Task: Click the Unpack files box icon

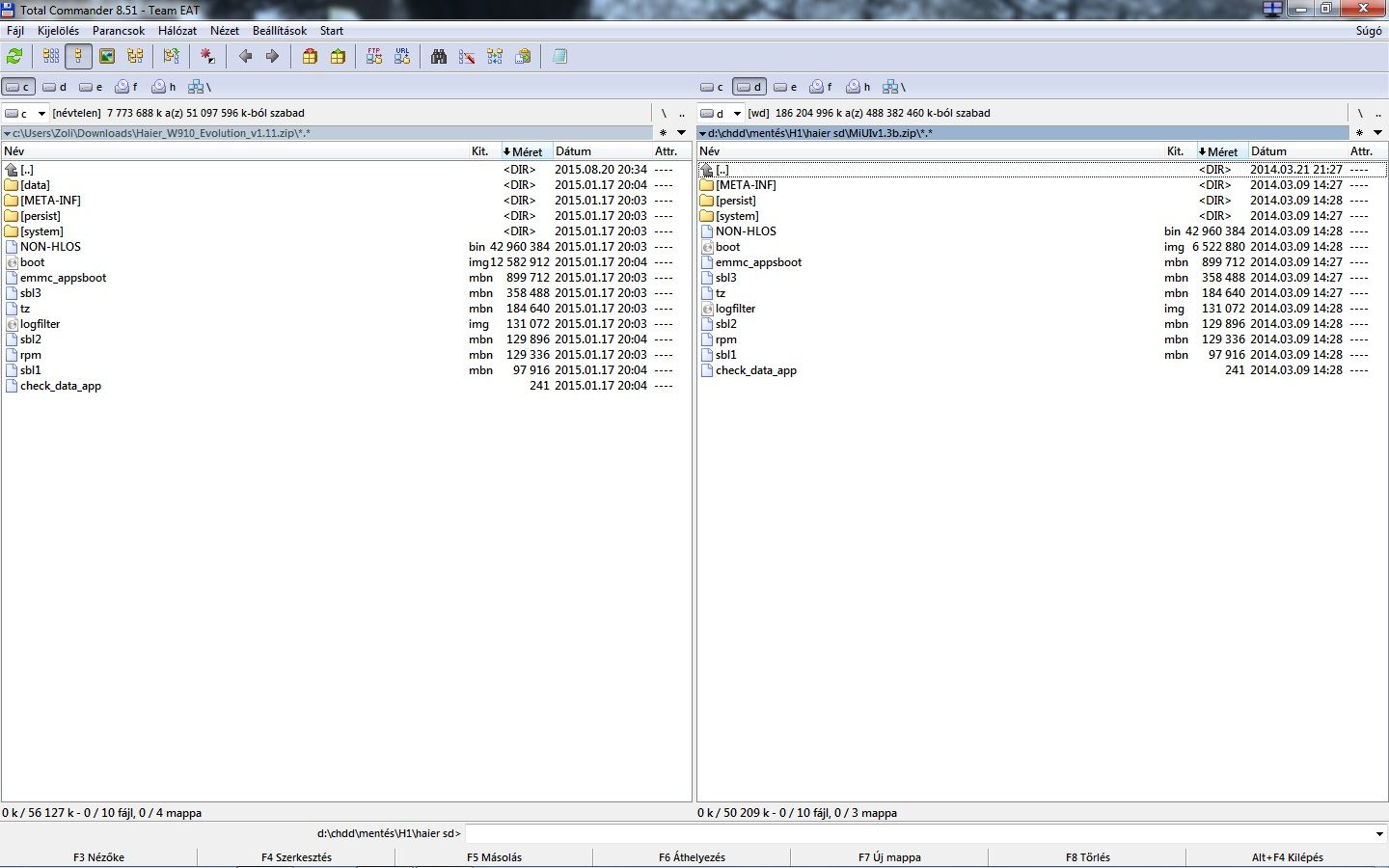Action: pos(338,57)
